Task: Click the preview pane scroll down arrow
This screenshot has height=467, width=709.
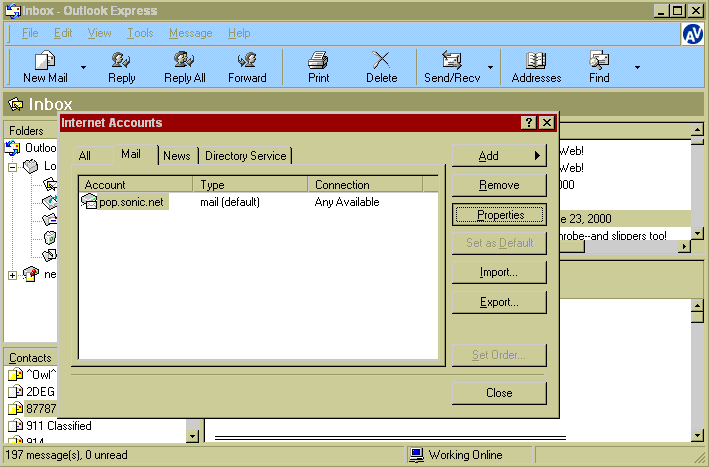Action: (697, 435)
